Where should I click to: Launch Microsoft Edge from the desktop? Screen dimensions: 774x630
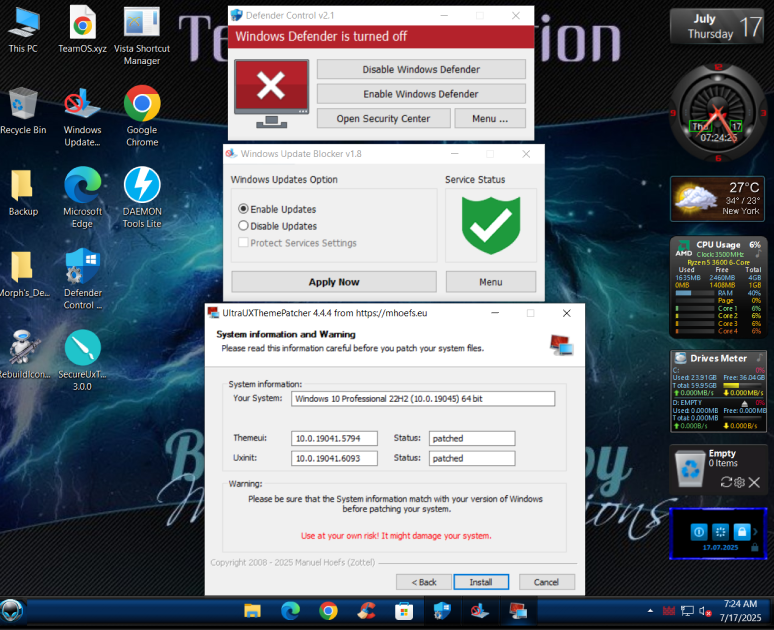coord(82,197)
